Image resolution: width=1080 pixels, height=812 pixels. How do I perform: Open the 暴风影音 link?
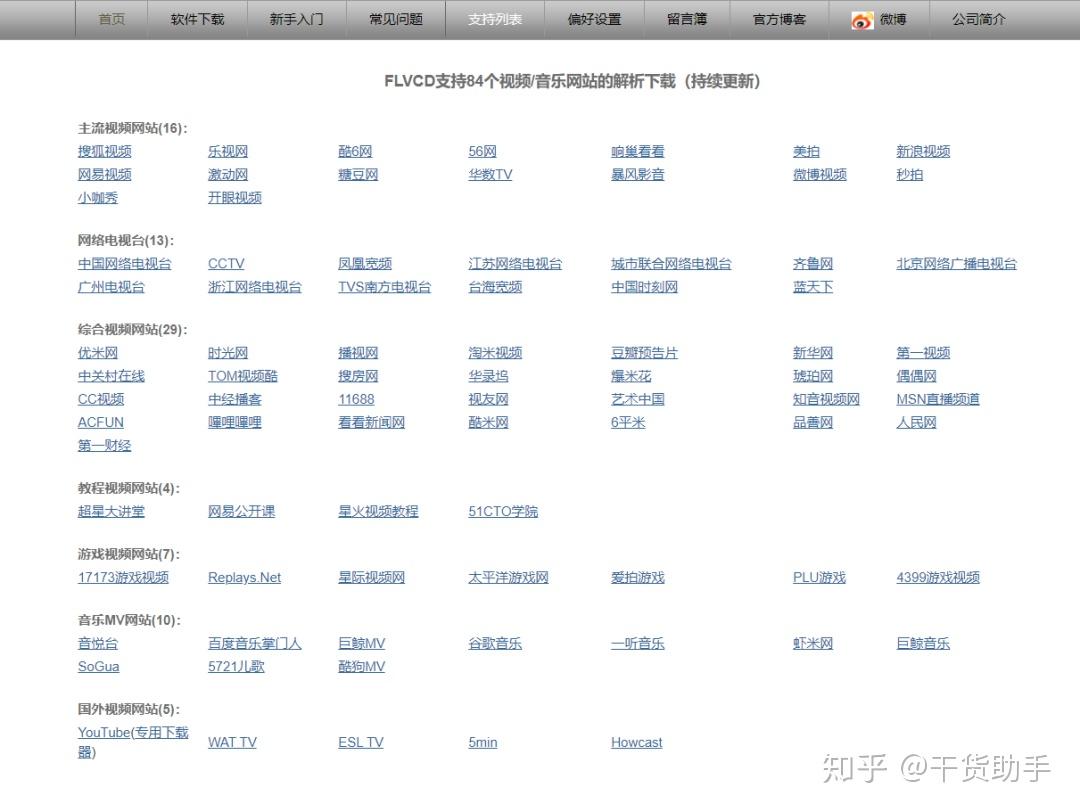tap(637, 175)
